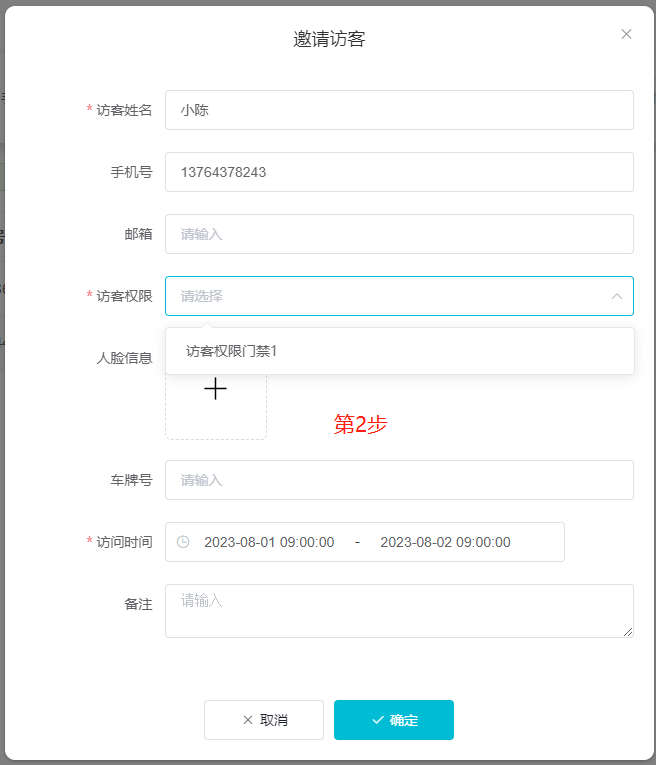Click the 取消 cancel button
The height and width of the screenshot is (765, 656).
pyautogui.click(x=264, y=720)
